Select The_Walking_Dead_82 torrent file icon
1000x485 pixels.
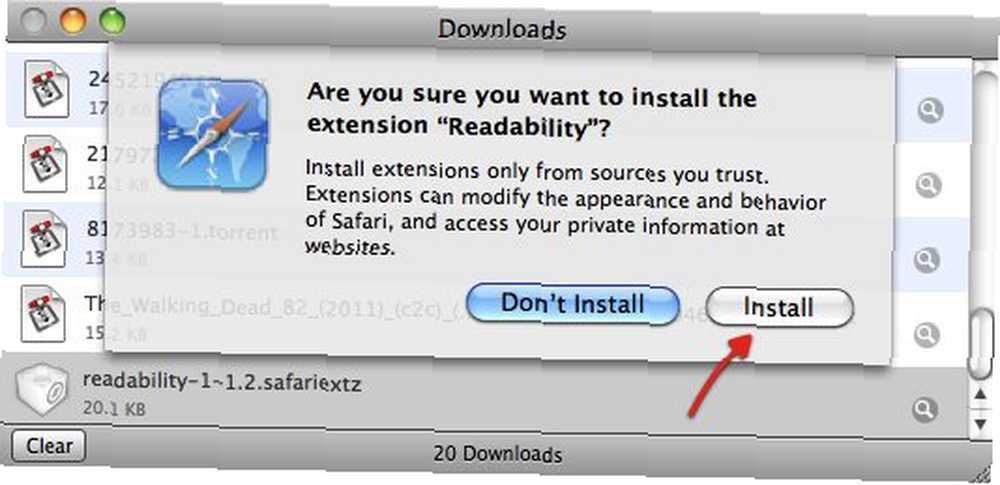pyautogui.click(x=43, y=313)
